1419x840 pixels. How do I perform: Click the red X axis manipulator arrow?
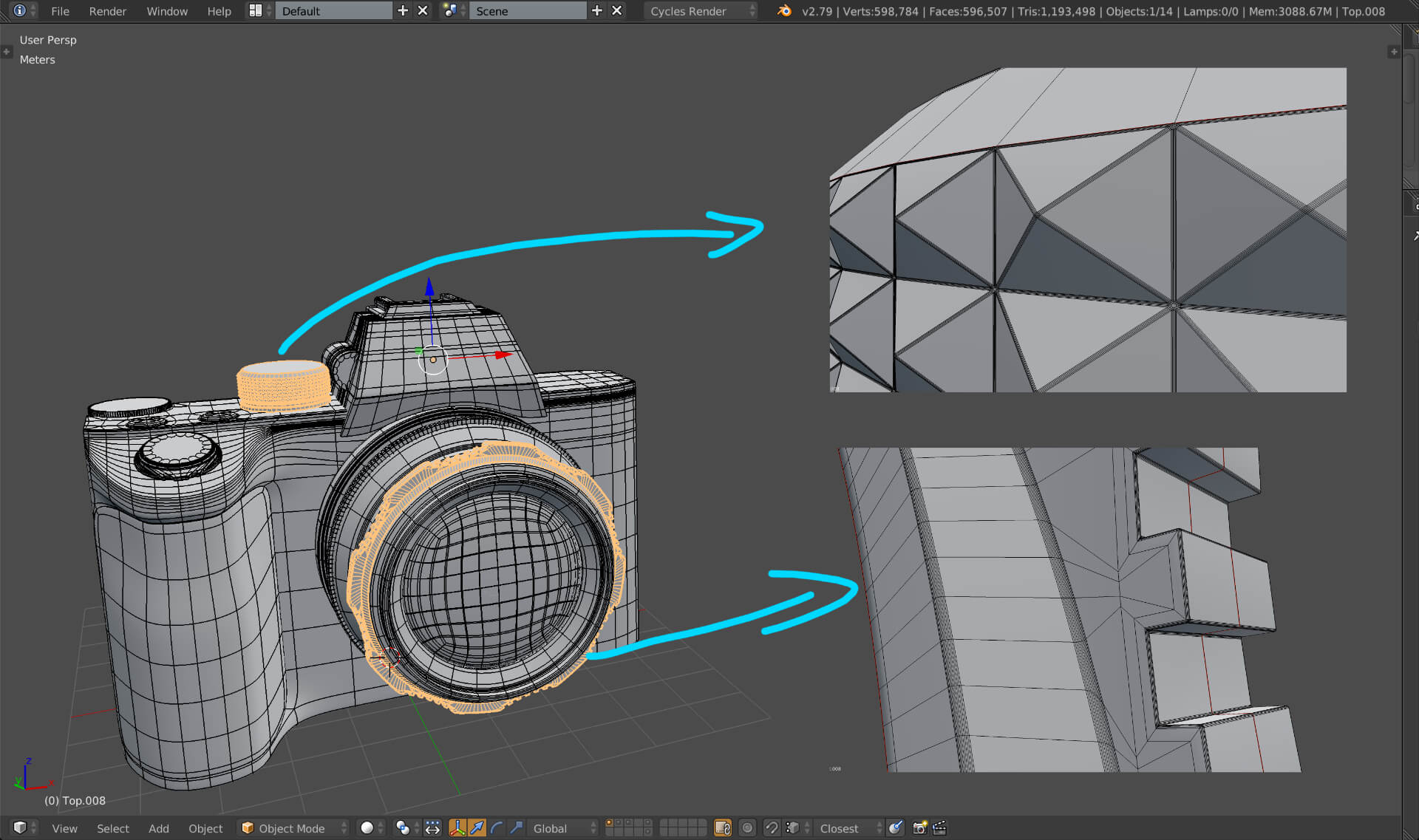pos(504,355)
